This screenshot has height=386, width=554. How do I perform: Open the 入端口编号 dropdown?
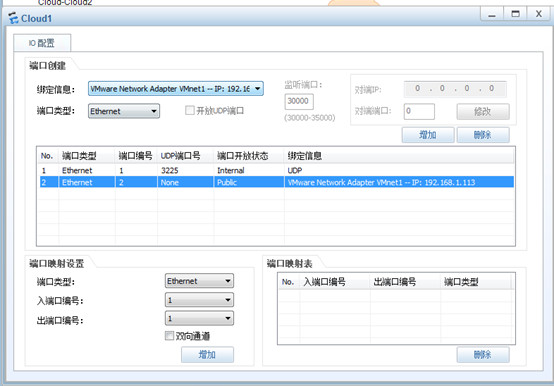(199, 300)
